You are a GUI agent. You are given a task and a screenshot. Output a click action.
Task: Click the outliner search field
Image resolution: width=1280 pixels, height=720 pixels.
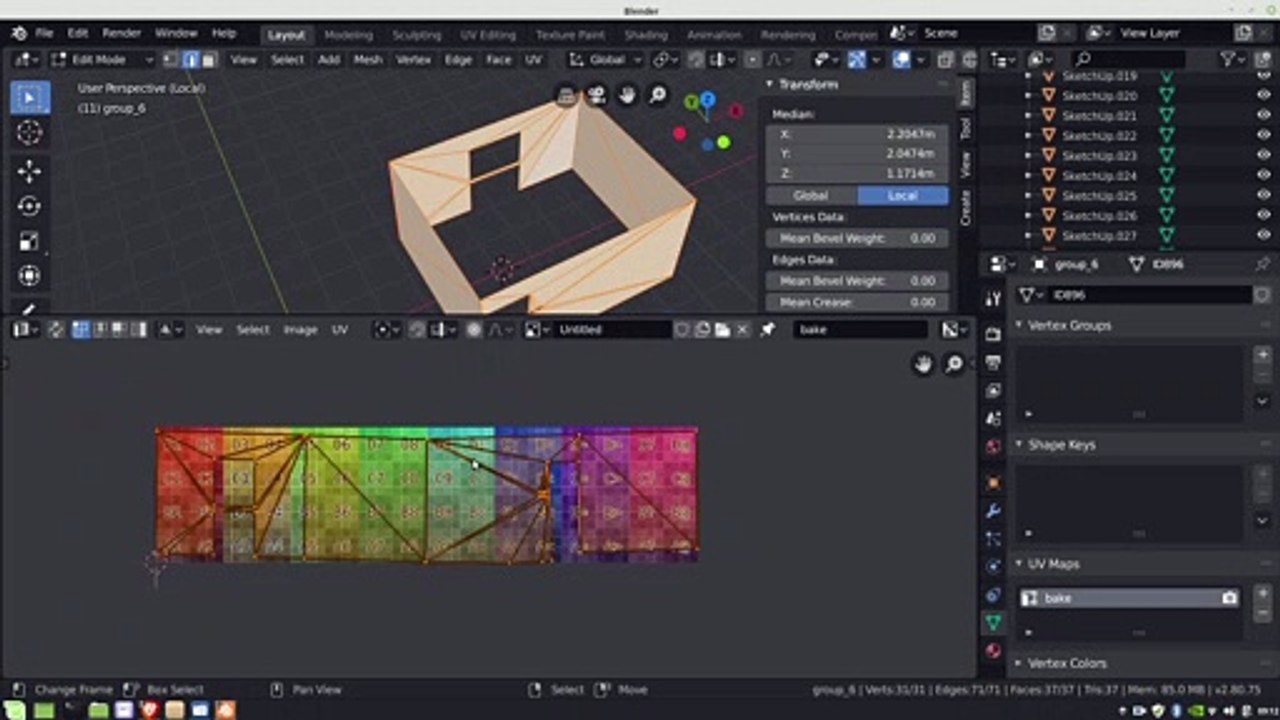[x=1130, y=60]
